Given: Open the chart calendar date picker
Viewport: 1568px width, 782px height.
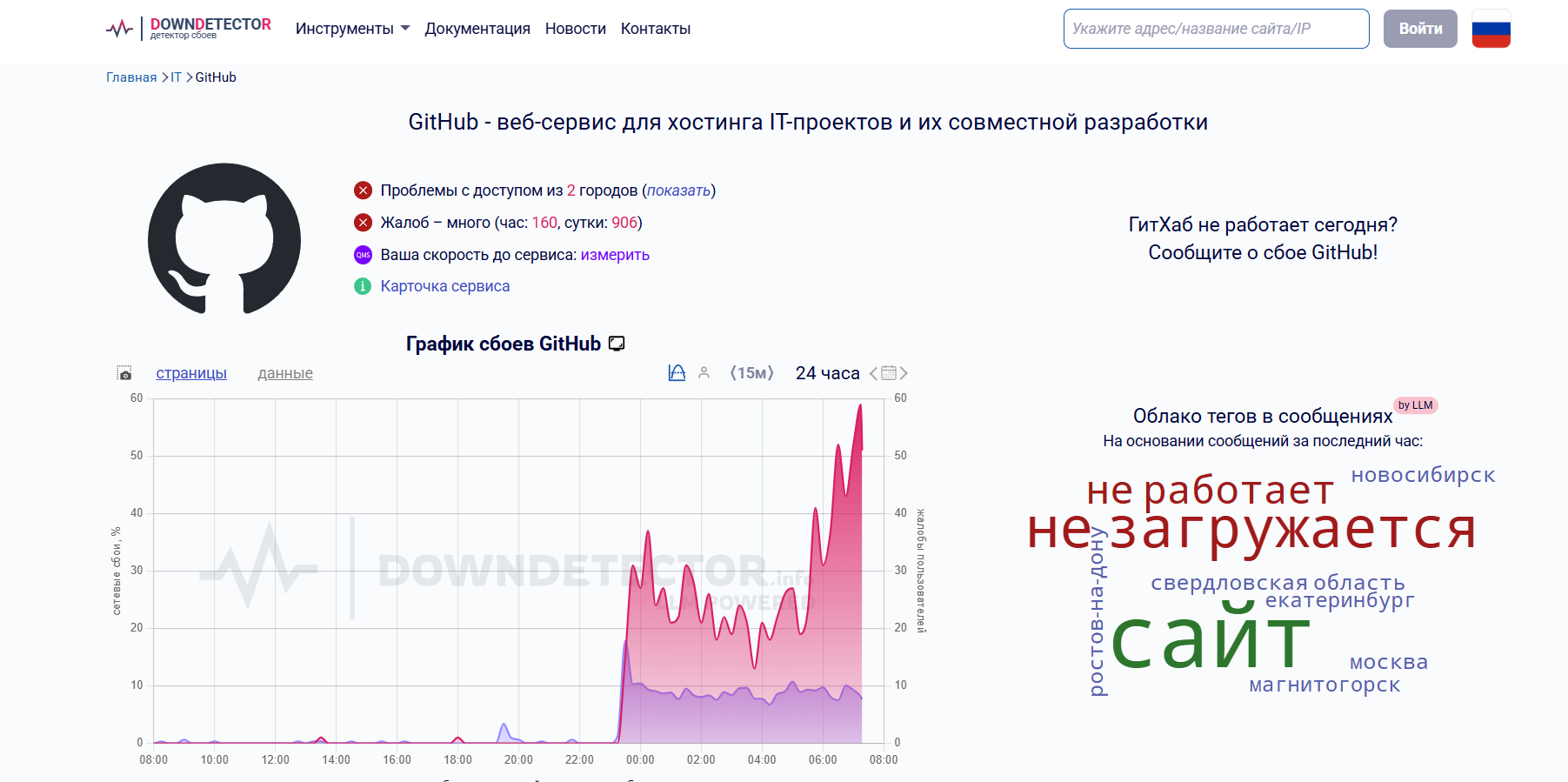Looking at the screenshot, I should point(889,373).
